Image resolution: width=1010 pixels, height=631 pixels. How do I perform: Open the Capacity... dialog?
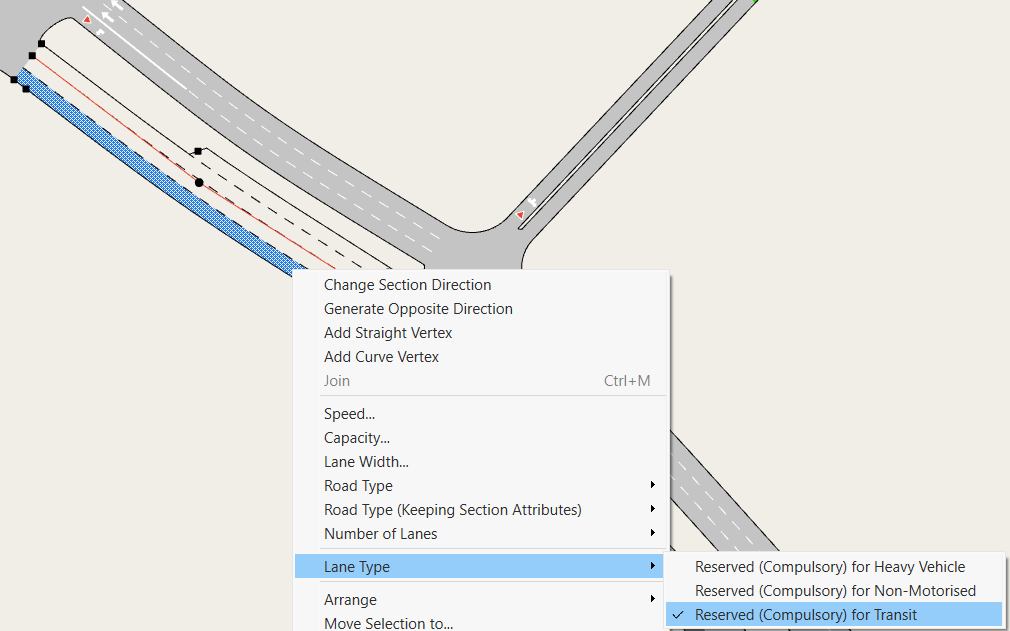coord(356,438)
